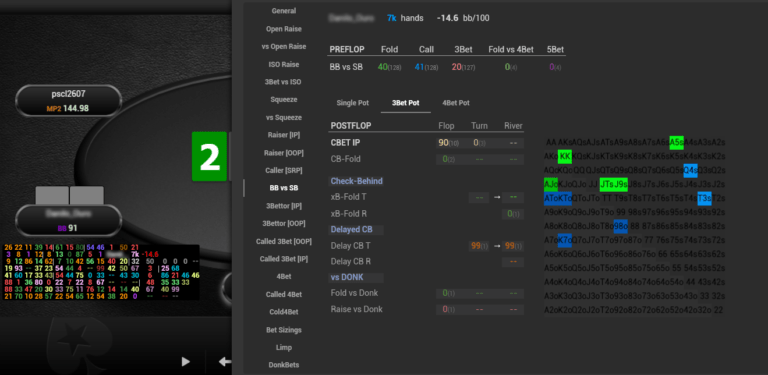This screenshot has height=375, width=768.
Task: Open 3Bettor [OOP] section
Action: 284,223
